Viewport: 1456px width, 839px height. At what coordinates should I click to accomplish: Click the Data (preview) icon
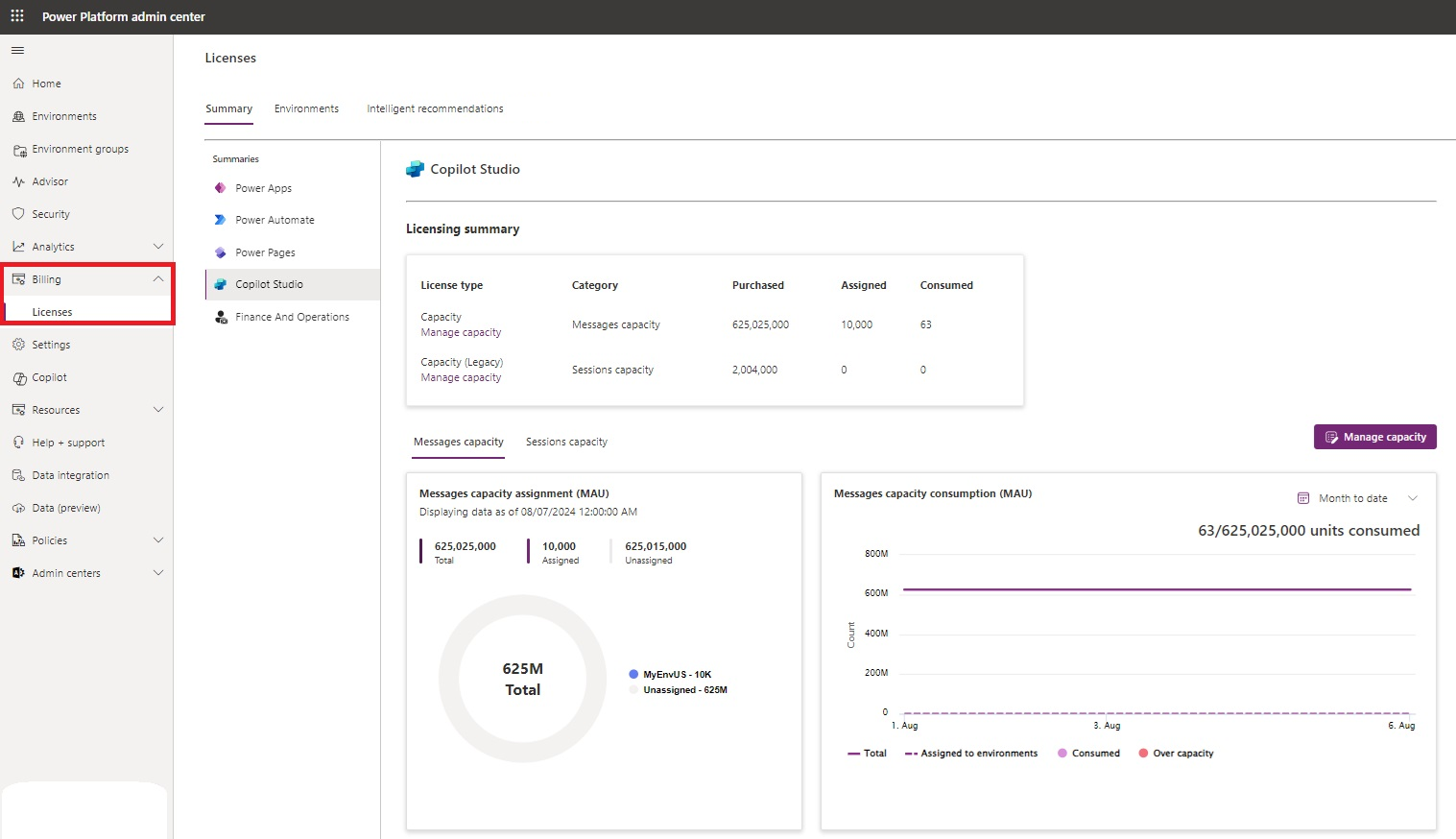pos(18,508)
